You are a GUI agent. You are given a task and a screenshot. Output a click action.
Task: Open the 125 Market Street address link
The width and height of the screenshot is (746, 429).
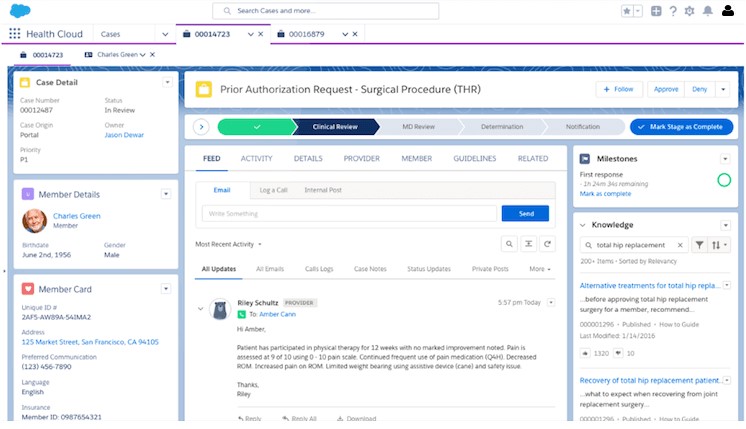pyautogui.click(x=90, y=342)
